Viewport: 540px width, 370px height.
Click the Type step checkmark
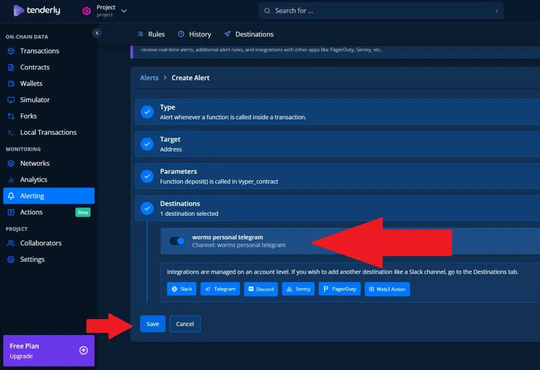pos(147,112)
